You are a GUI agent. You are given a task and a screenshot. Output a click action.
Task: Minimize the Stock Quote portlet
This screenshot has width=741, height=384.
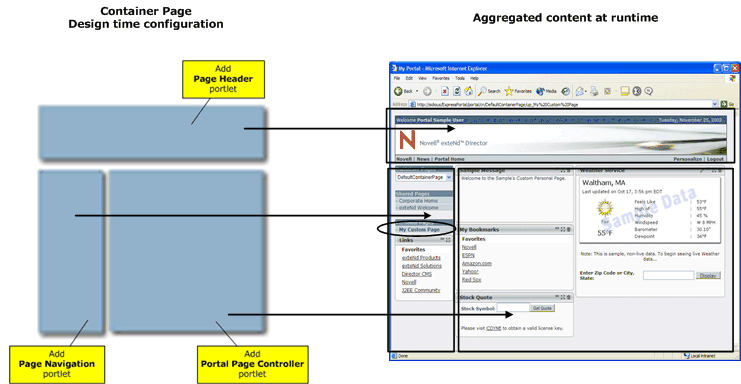click(x=558, y=297)
